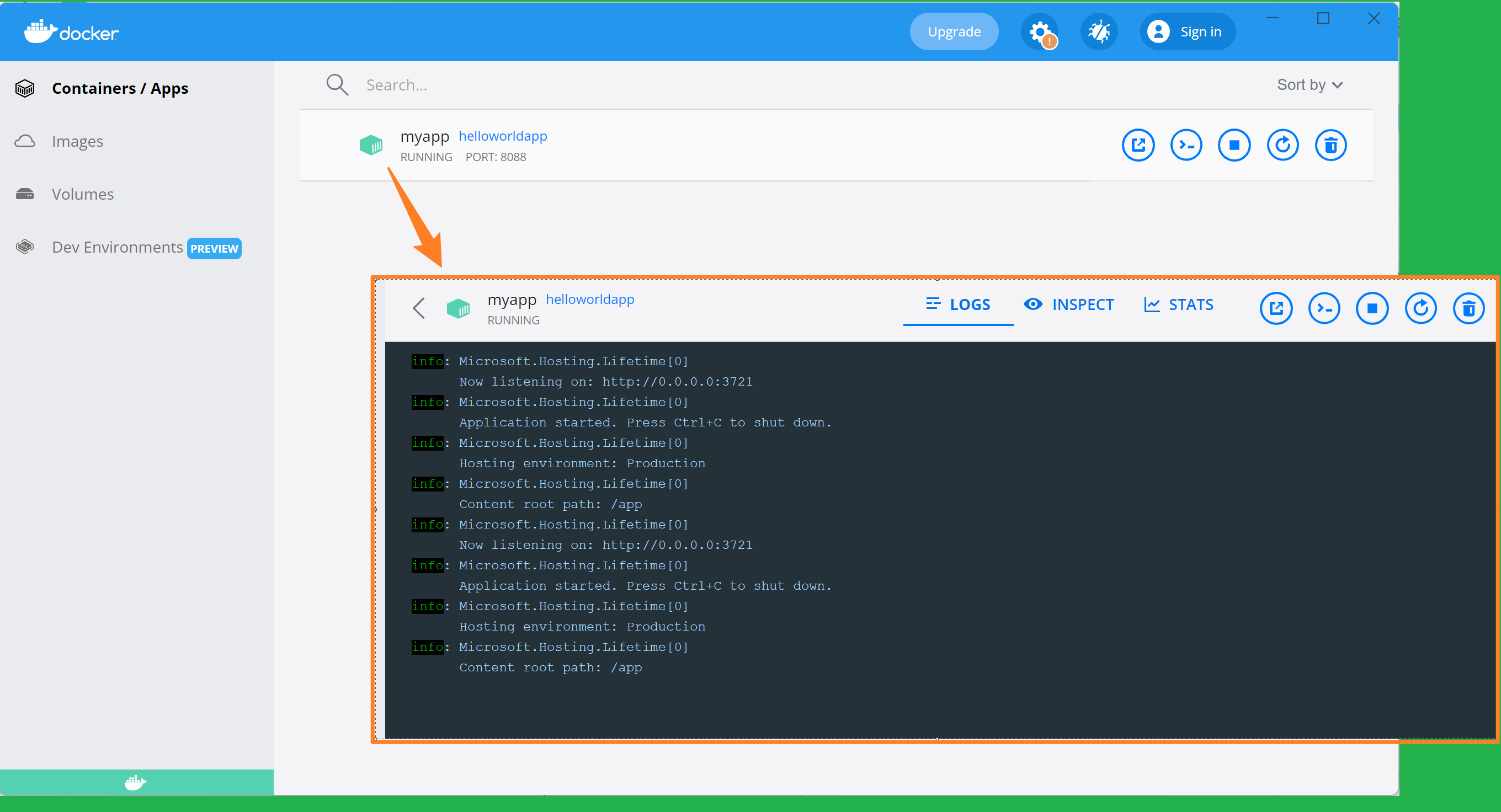This screenshot has width=1501, height=812.
Task: Click CLI icon in logs detail panel
Action: tap(1324, 308)
